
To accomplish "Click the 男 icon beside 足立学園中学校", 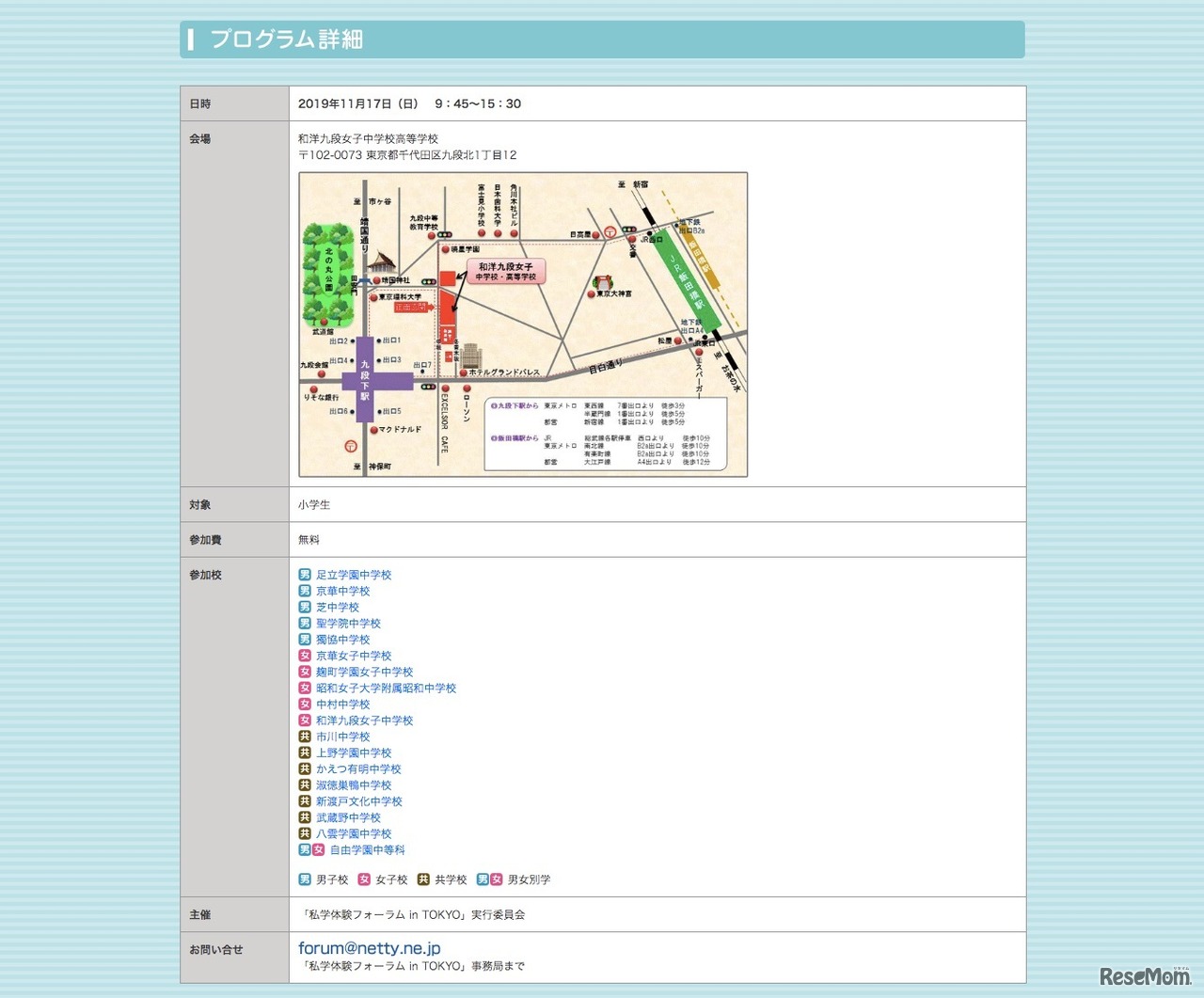I will [305, 575].
